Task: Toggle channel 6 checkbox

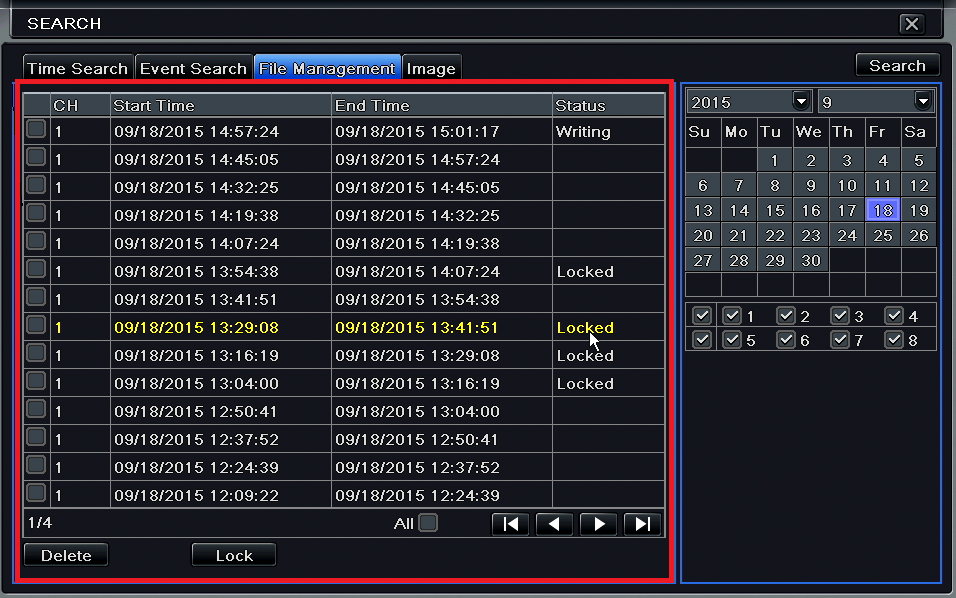Action: tap(787, 339)
